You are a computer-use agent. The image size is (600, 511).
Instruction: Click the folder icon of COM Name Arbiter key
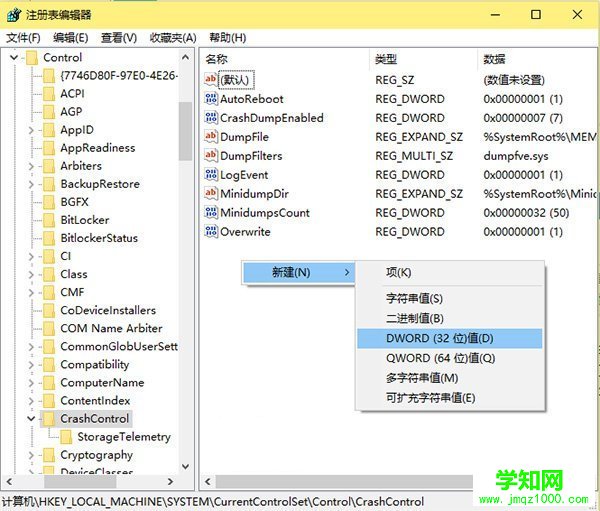pyautogui.click(x=49, y=328)
